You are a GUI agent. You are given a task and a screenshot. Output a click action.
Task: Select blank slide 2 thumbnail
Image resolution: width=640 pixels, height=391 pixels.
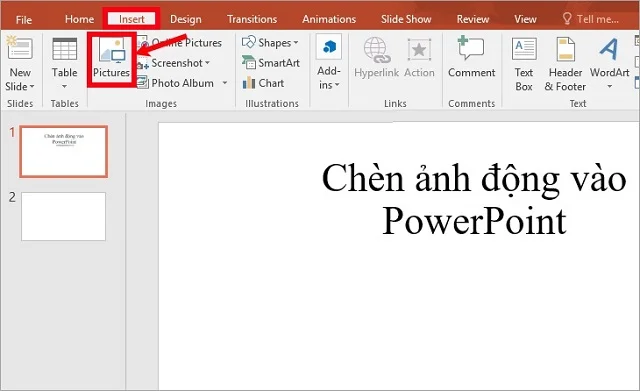(x=63, y=216)
